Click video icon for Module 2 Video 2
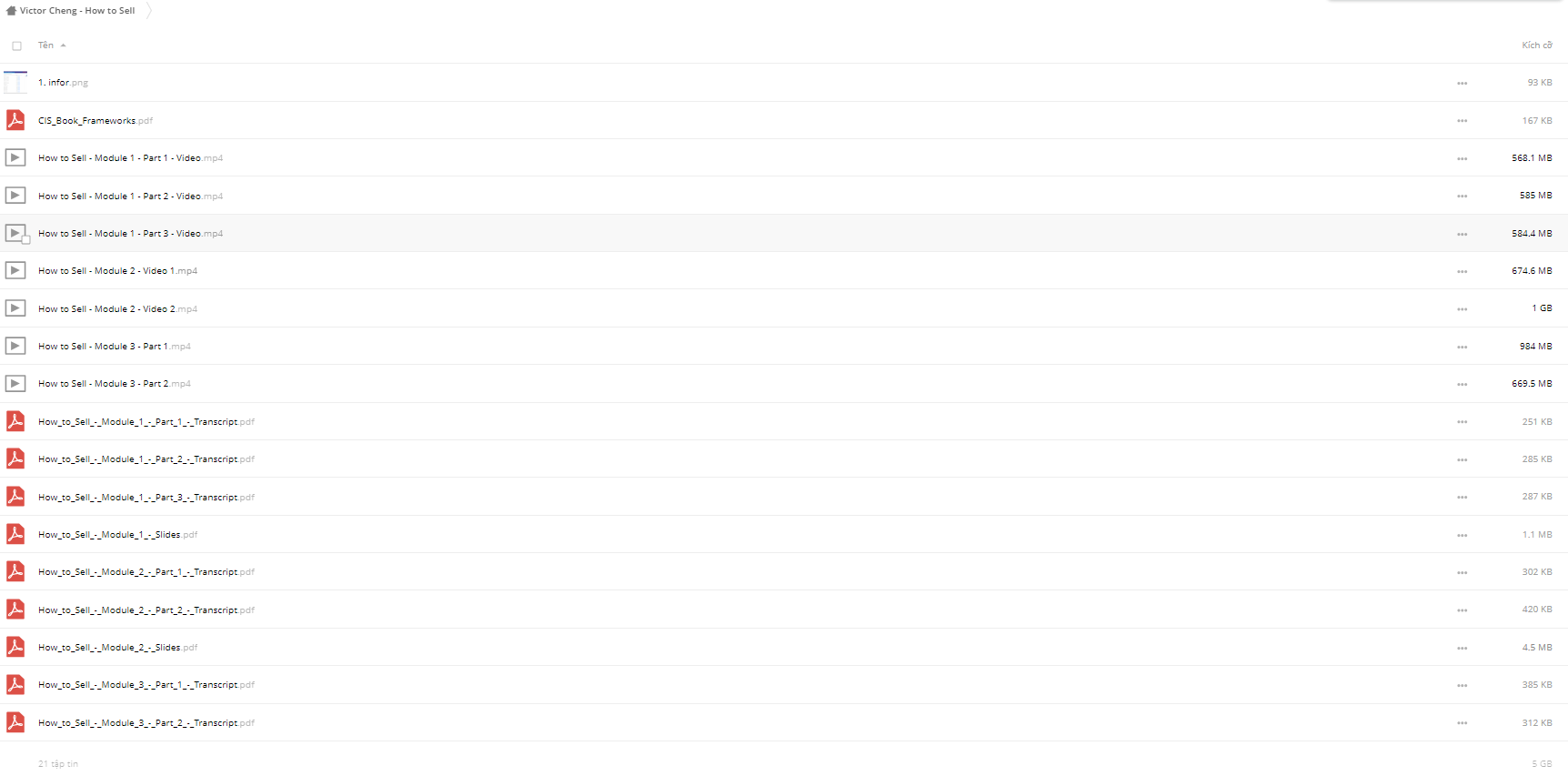 pyautogui.click(x=15, y=308)
